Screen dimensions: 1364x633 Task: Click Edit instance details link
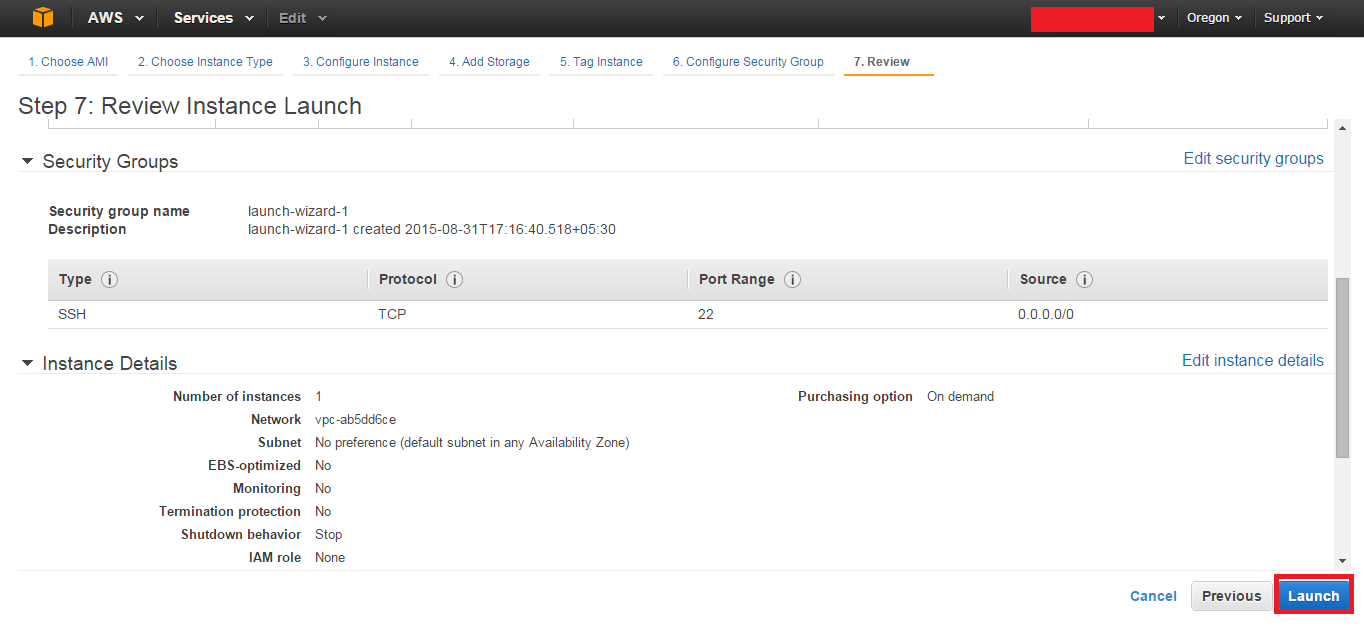[x=1252, y=360]
